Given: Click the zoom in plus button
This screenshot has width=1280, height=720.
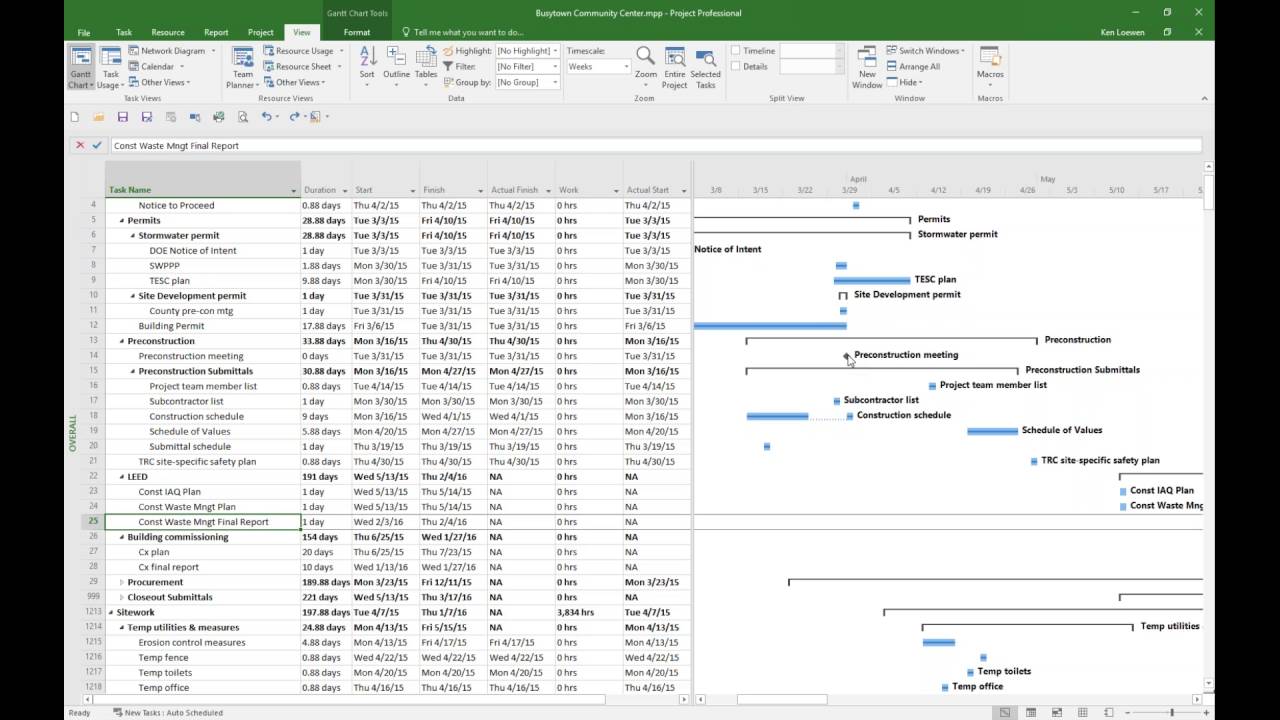Looking at the screenshot, I should [x=1206, y=712].
